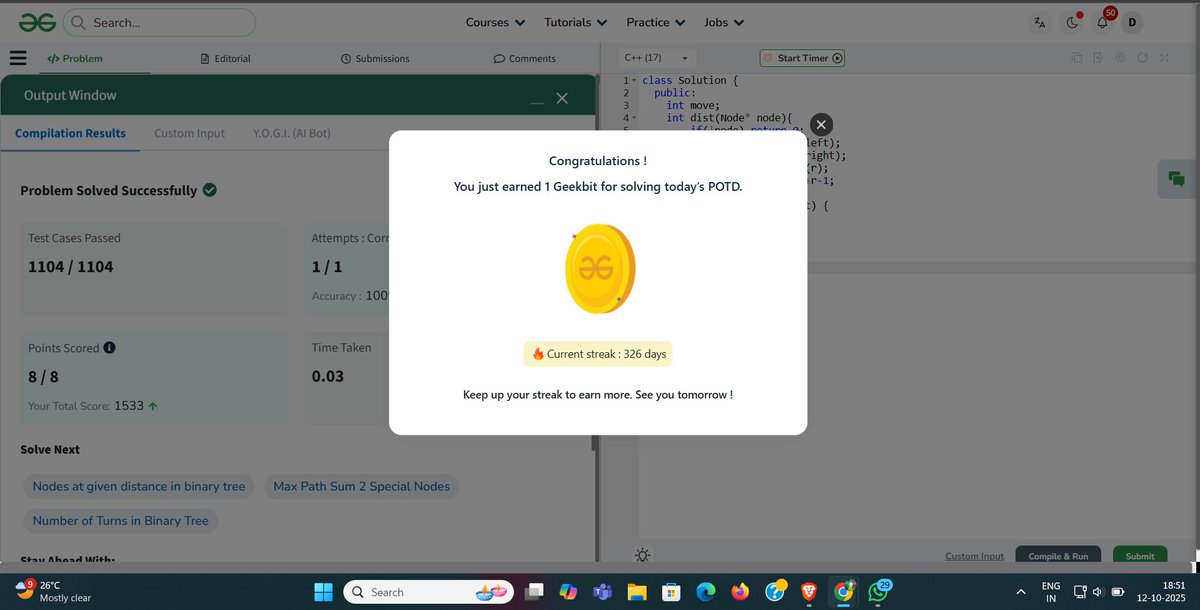Viewport: 1200px width, 610px height.
Task: Open WhatsApp from the taskbar
Action: [877, 592]
